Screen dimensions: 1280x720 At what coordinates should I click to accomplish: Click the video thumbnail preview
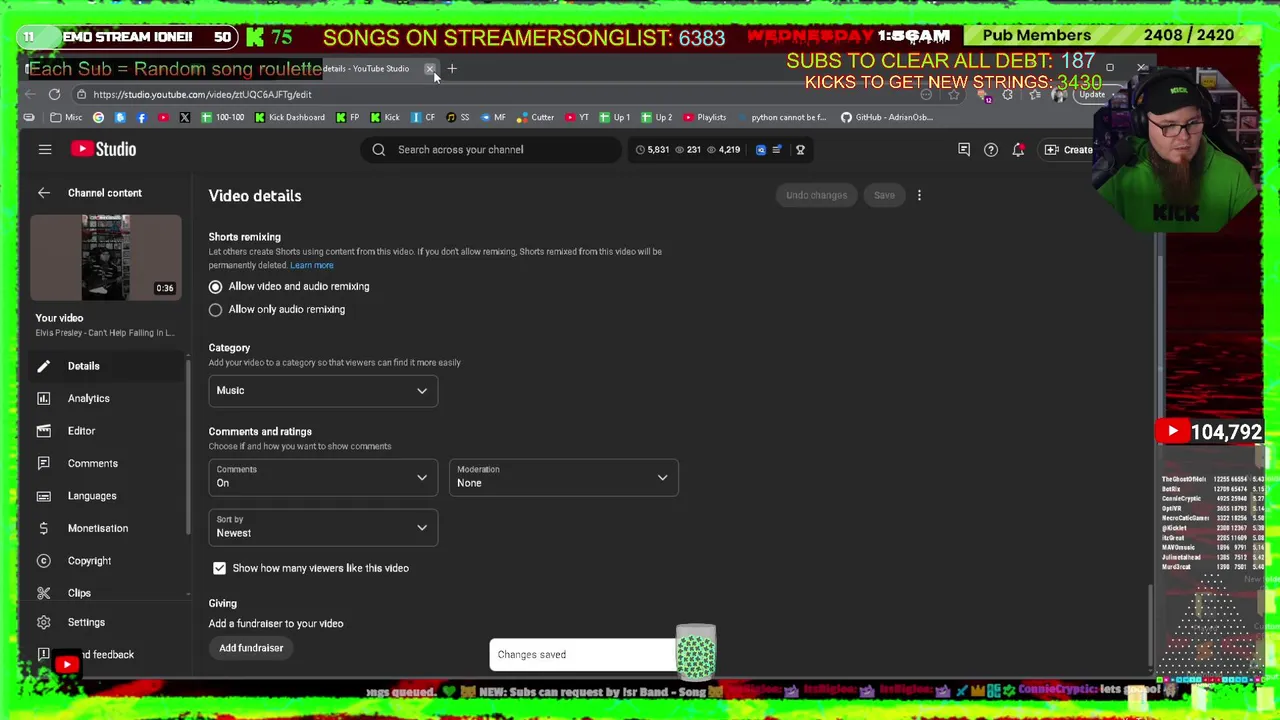pos(105,258)
